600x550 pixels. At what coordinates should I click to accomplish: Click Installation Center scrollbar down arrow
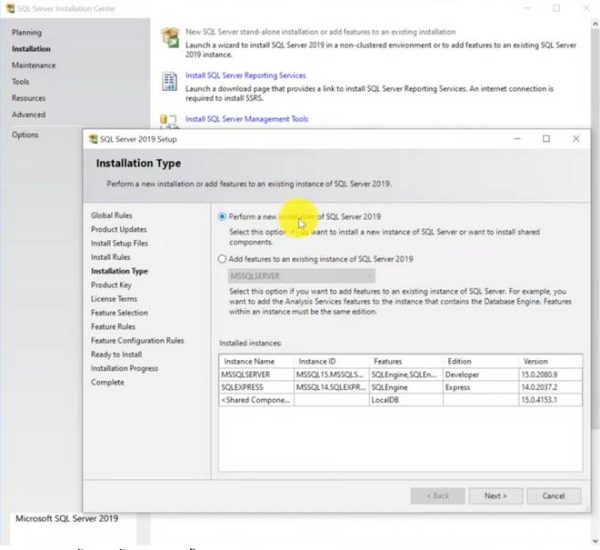[595, 541]
